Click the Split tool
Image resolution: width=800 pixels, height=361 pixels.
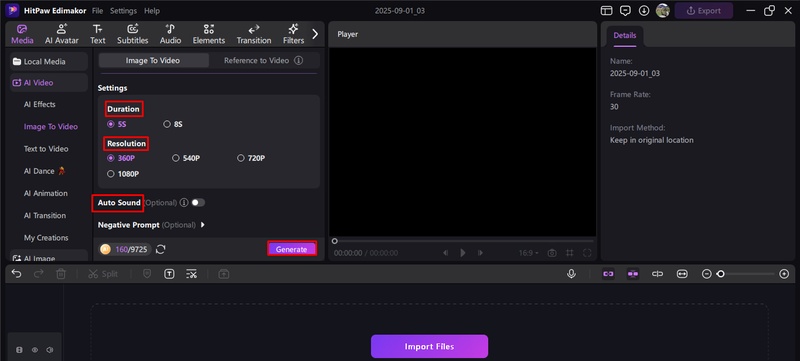click(103, 274)
